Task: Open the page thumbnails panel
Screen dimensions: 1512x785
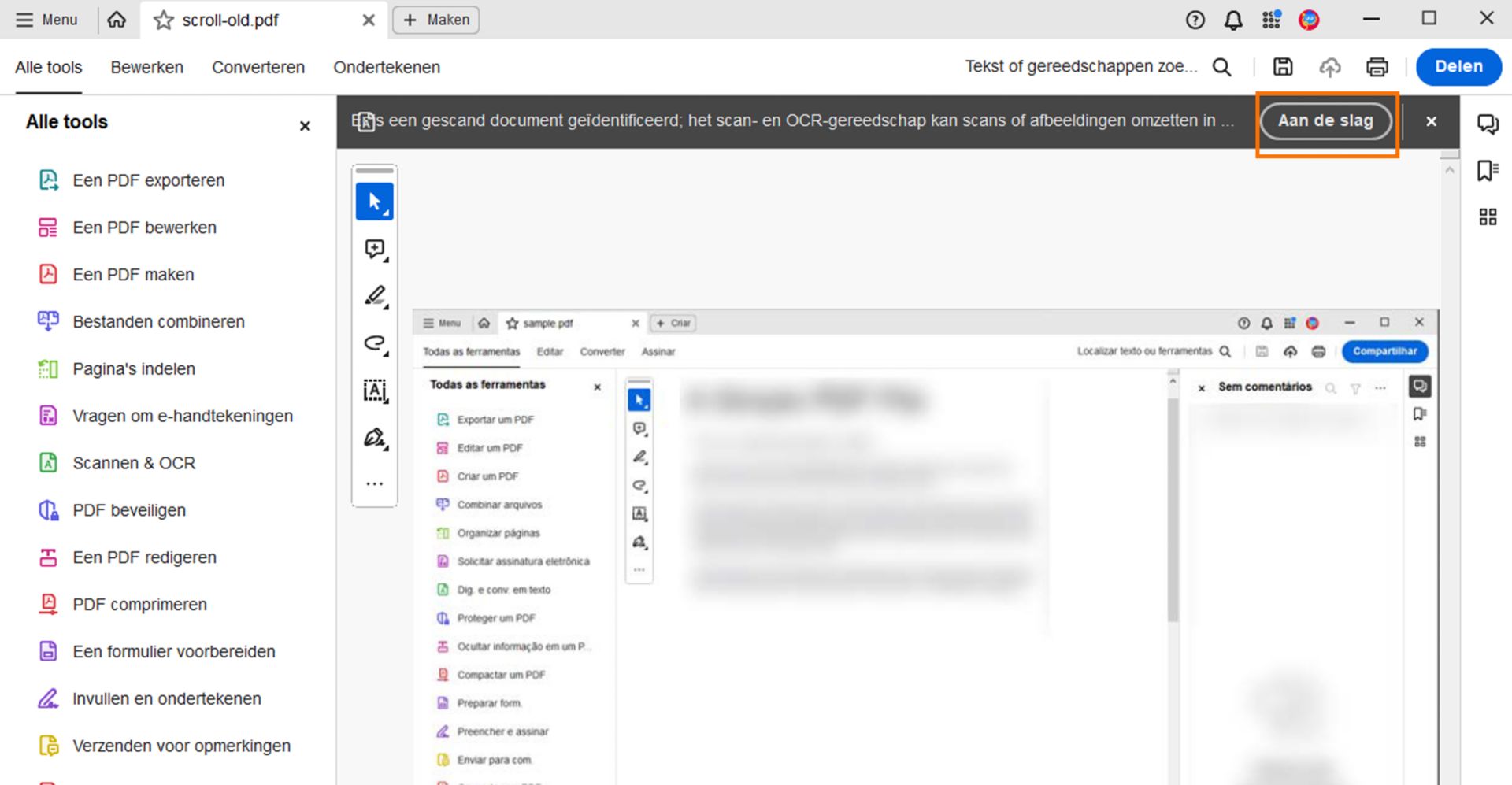Action: (1487, 217)
